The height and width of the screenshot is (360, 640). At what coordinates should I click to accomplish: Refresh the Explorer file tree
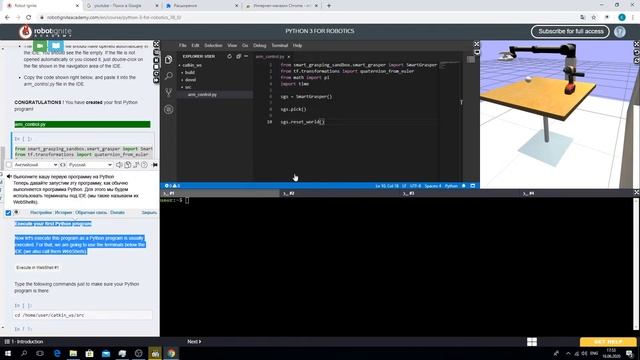(x=229, y=56)
